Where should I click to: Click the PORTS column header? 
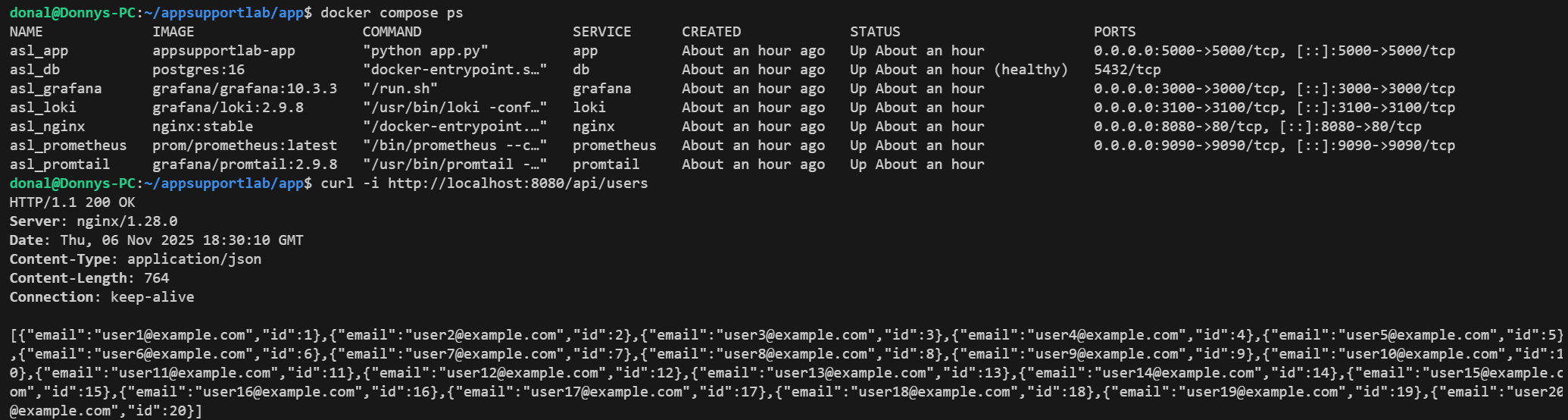1115,32
